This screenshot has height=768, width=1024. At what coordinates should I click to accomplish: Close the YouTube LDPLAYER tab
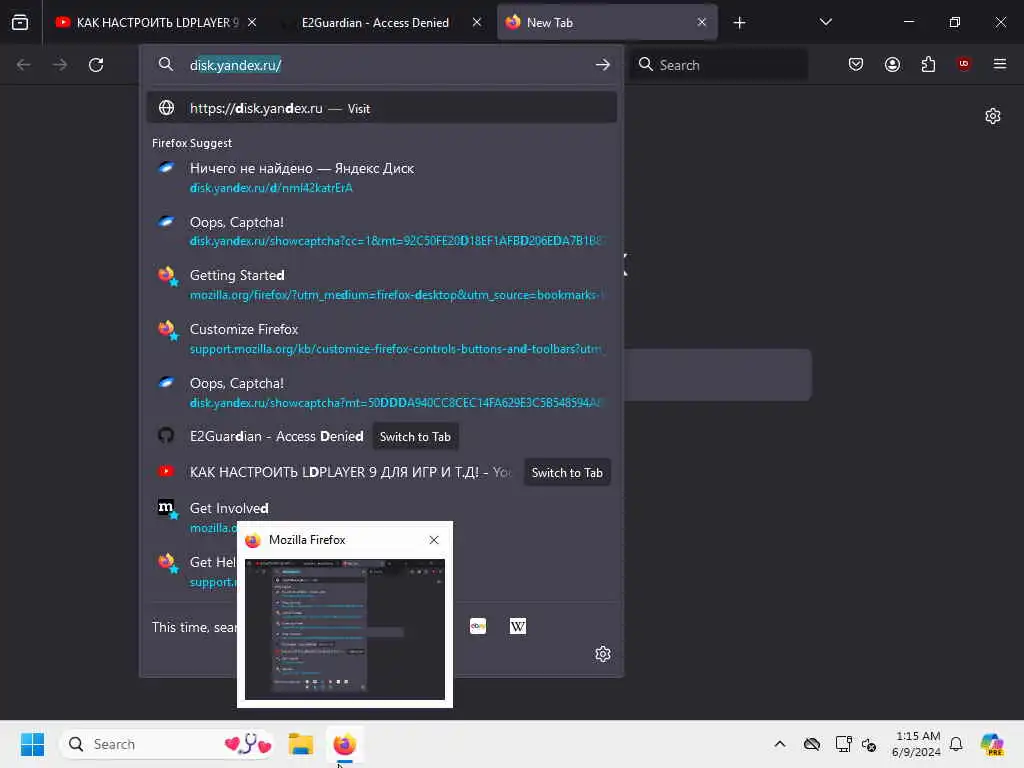pyautogui.click(x=252, y=22)
